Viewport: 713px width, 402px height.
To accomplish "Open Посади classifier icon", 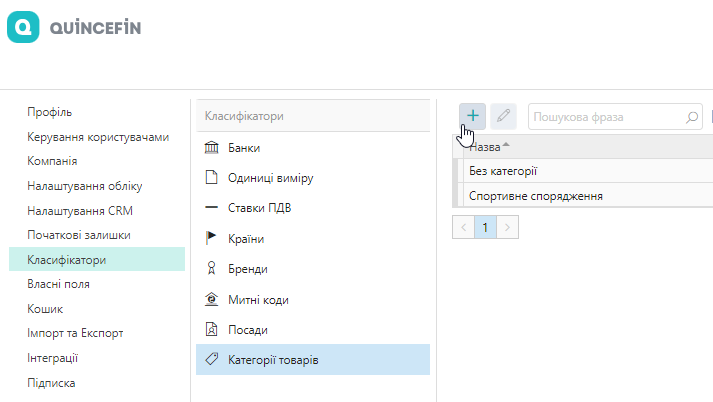I will 211,329.
